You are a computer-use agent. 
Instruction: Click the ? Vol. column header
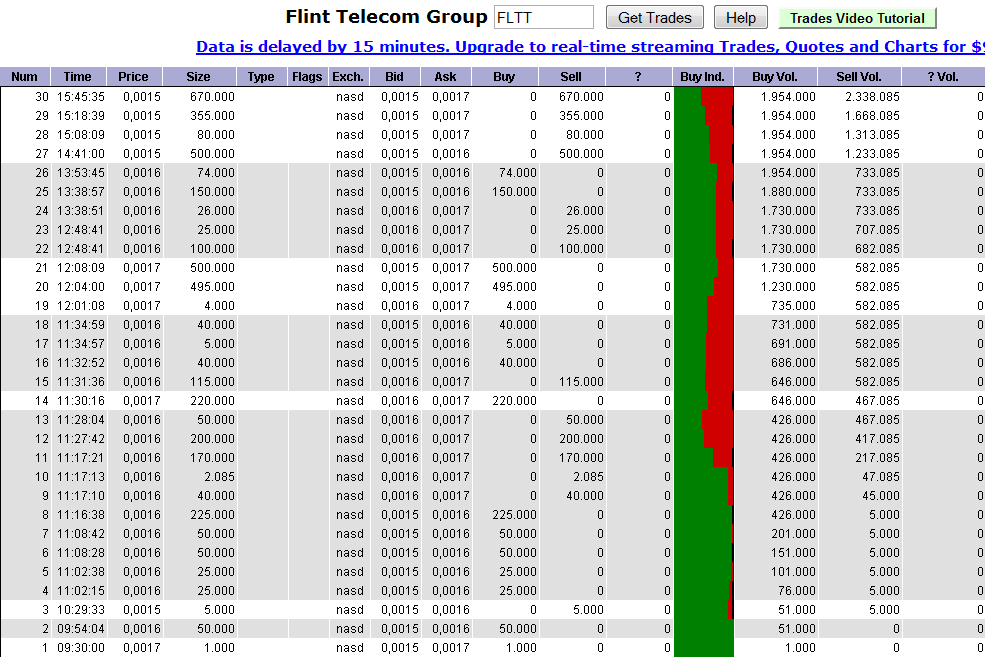(944, 77)
